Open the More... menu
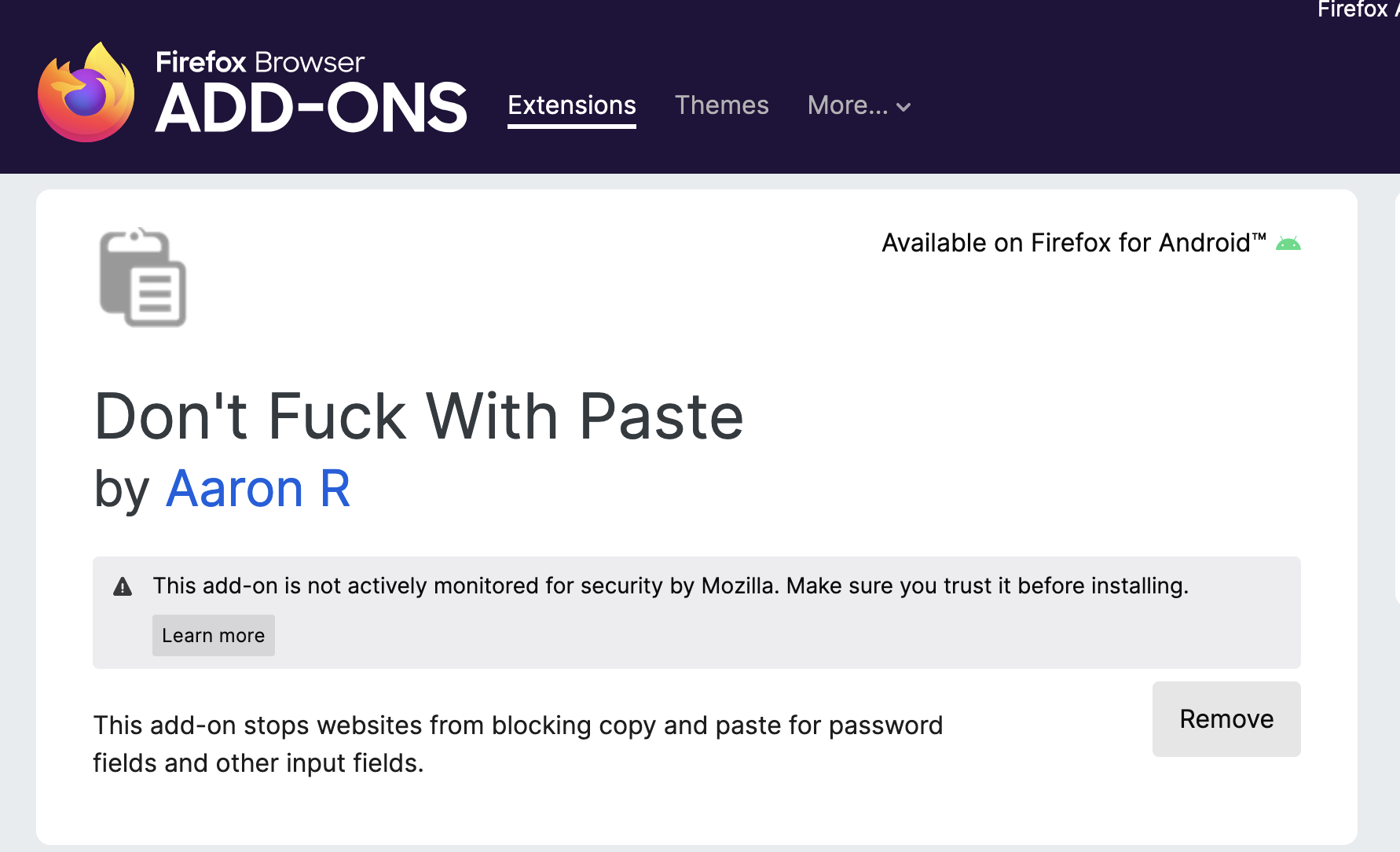1400x852 pixels. click(x=848, y=105)
